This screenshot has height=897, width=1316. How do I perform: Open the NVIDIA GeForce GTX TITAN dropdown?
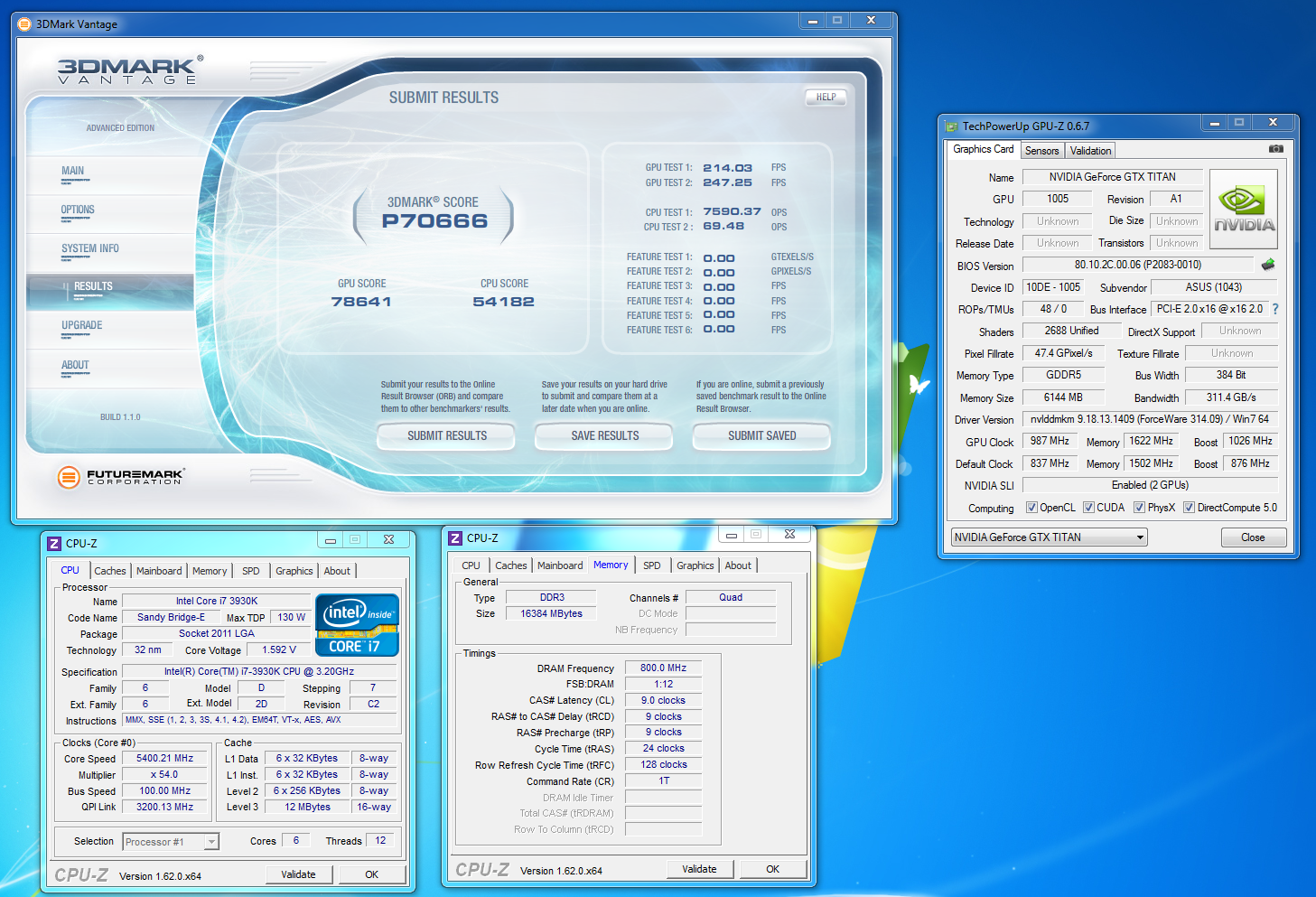(1049, 537)
